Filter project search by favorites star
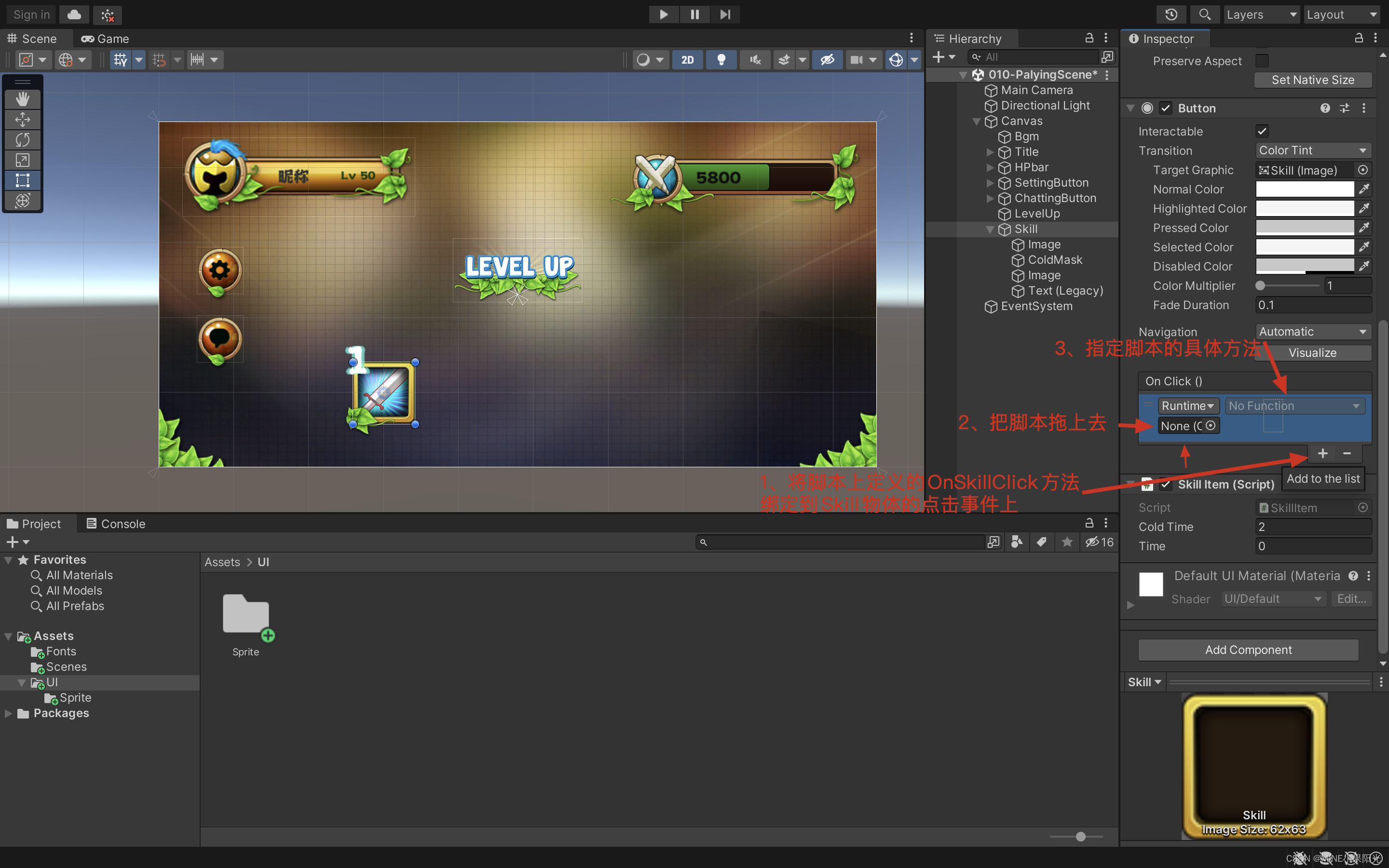The image size is (1389, 868). pos(1067,542)
